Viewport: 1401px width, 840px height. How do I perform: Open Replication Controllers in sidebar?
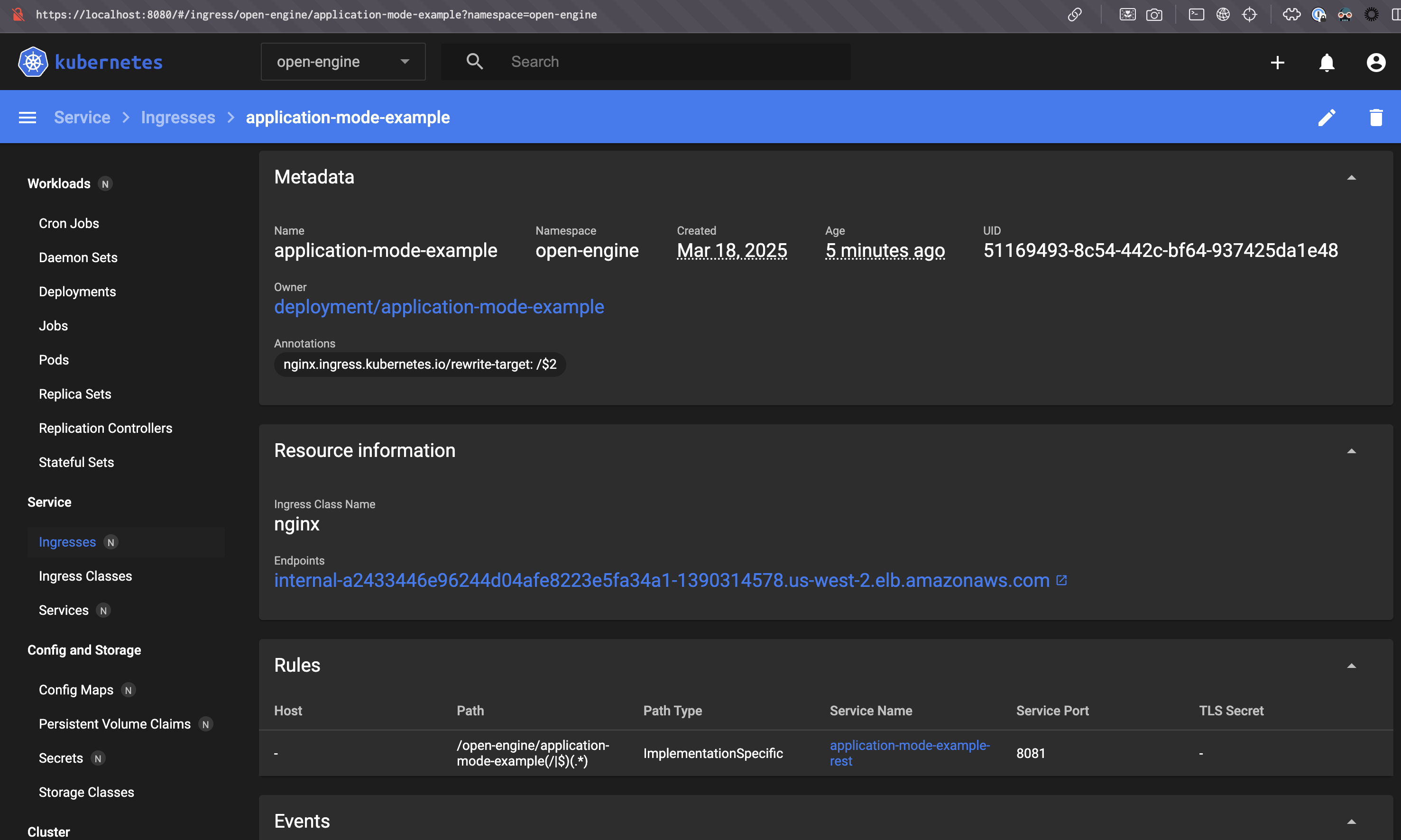105,428
